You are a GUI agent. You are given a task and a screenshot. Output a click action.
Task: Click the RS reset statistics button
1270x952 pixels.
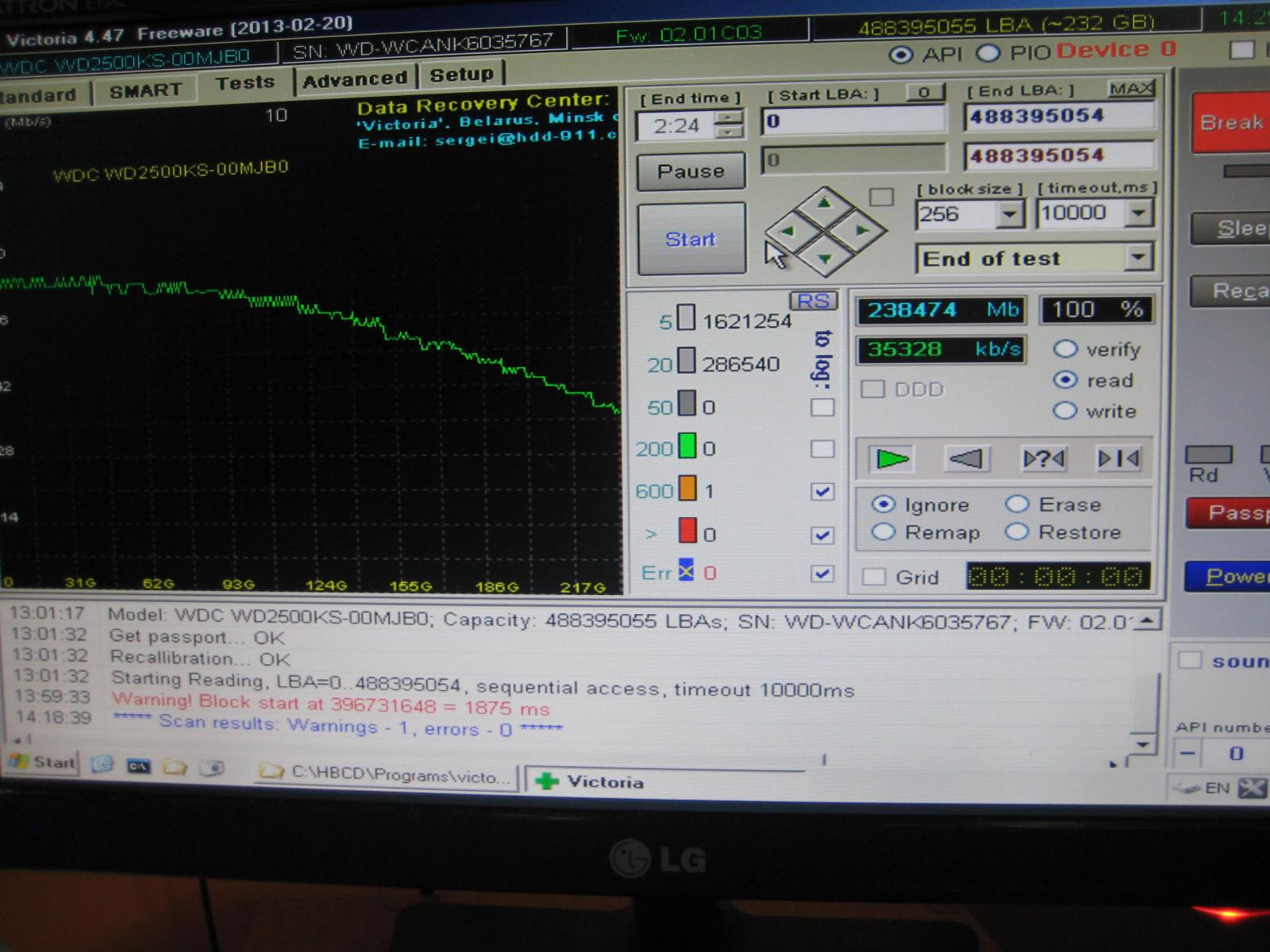point(813,301)
